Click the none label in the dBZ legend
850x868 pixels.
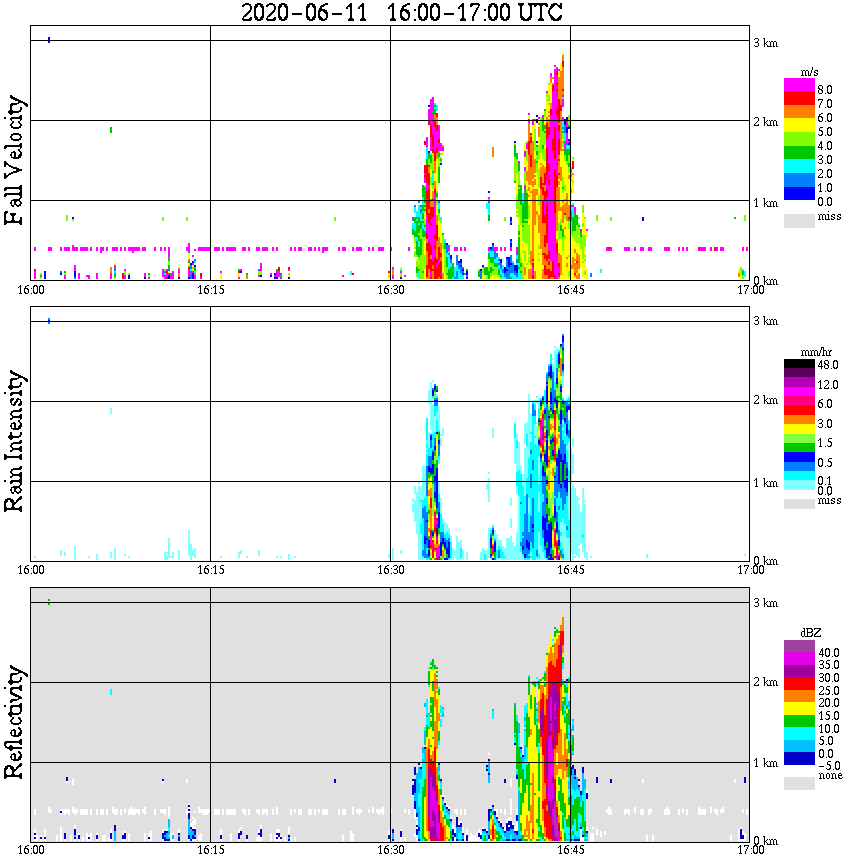point(830,775)
